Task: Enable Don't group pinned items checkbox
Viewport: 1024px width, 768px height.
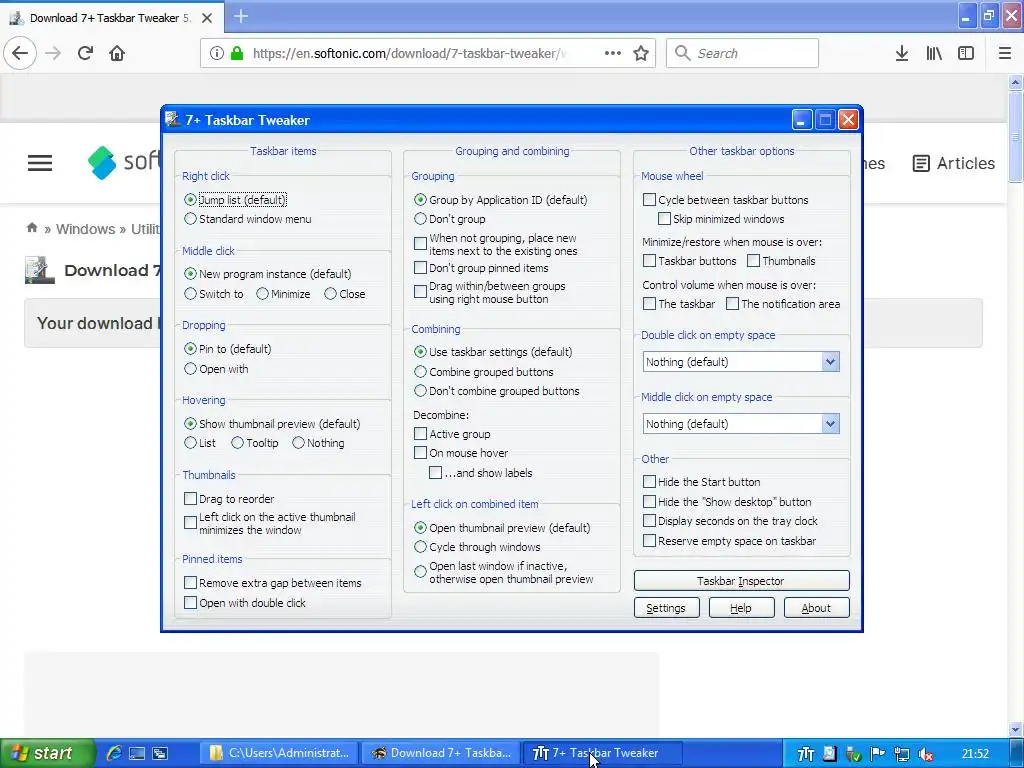Action: pos(420,268)
